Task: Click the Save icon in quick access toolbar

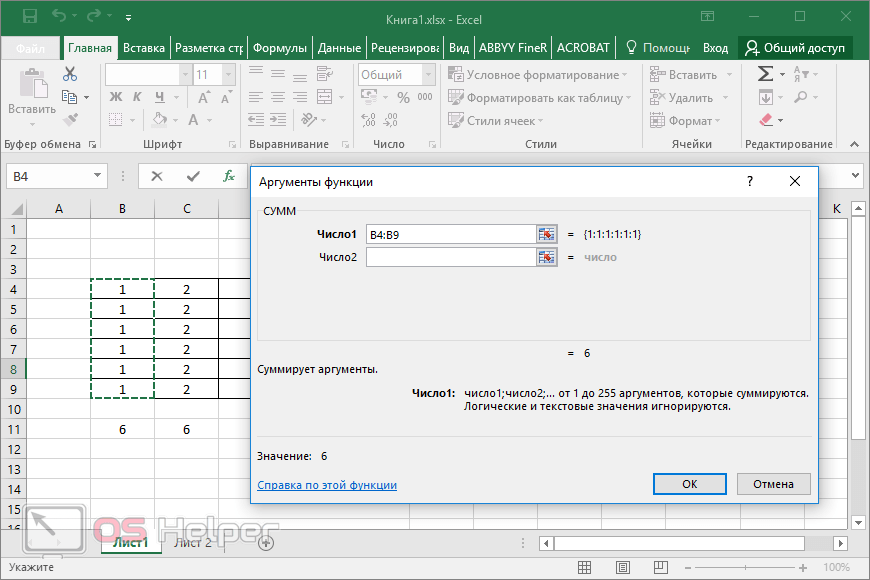Action: [x=29, y=17]
